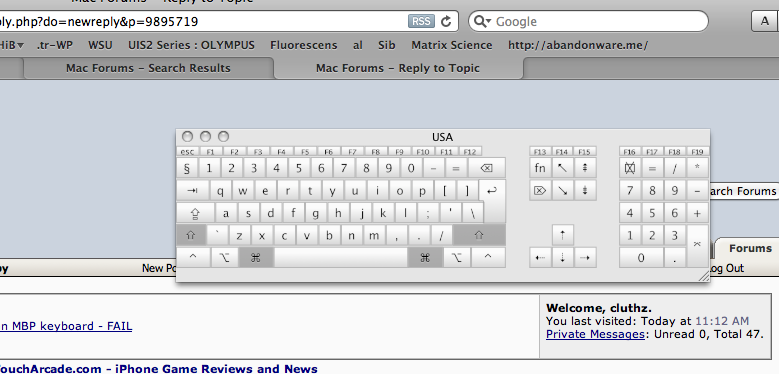Click the numpad 0 key
This screenshot has height=374, width=779.
tap(641, 258)
